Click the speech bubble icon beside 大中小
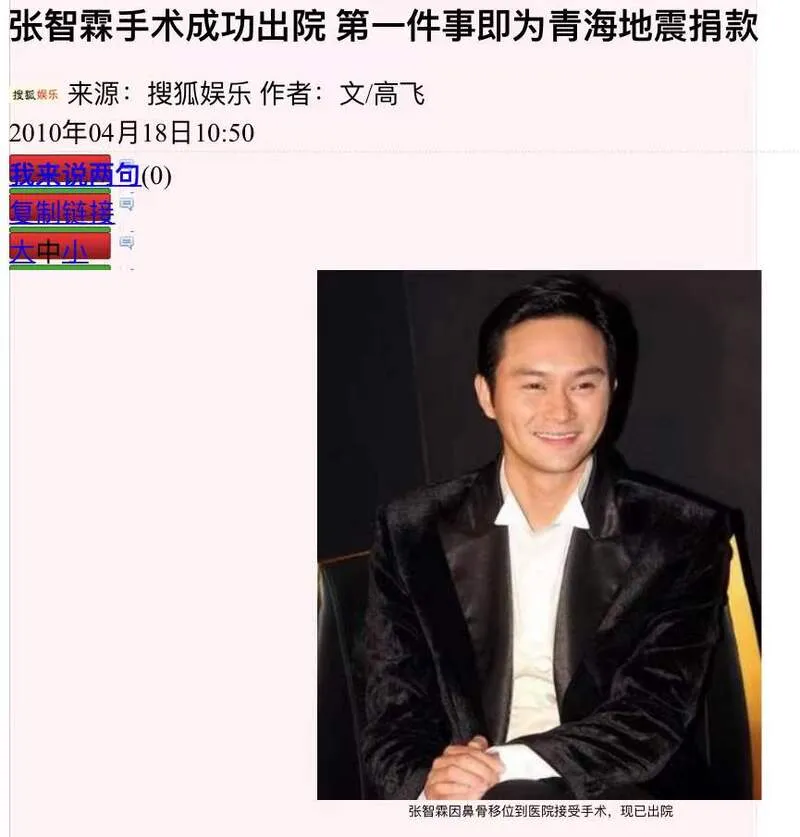Viewport: 800px width, 837px height. pyautogui.click(x=126, y=242)
